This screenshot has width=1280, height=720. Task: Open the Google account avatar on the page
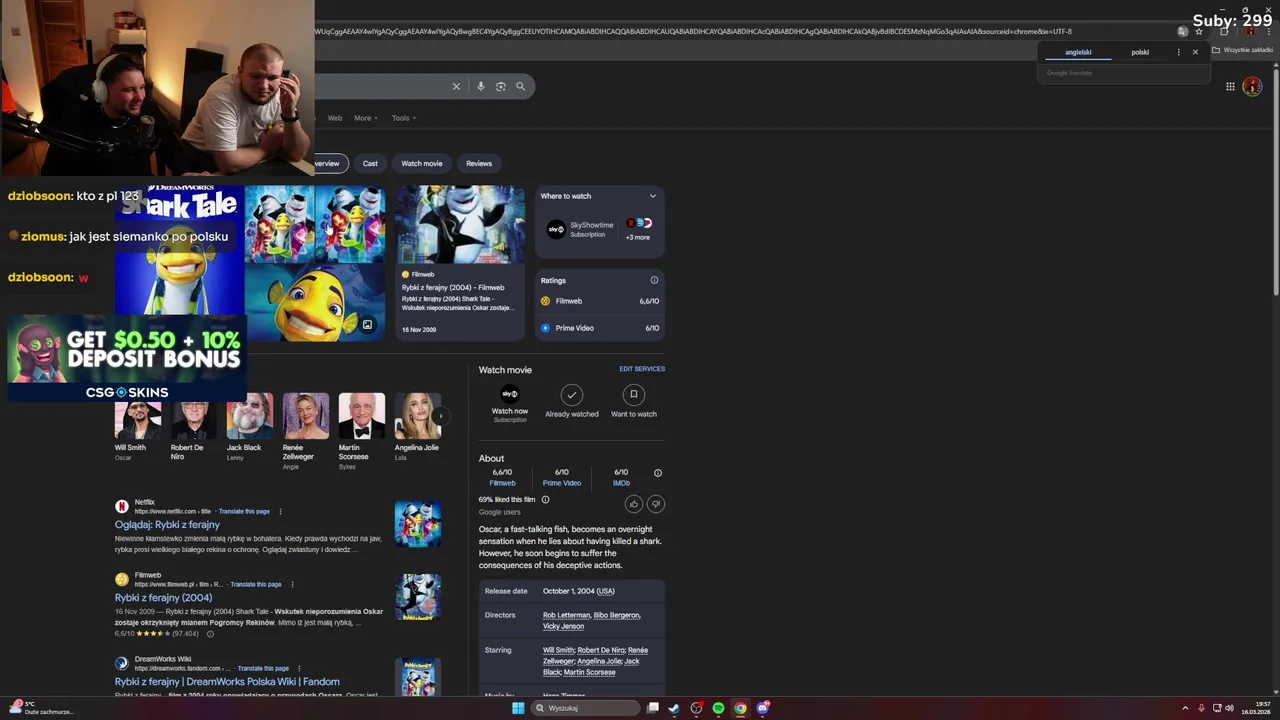click(1252, 87)
